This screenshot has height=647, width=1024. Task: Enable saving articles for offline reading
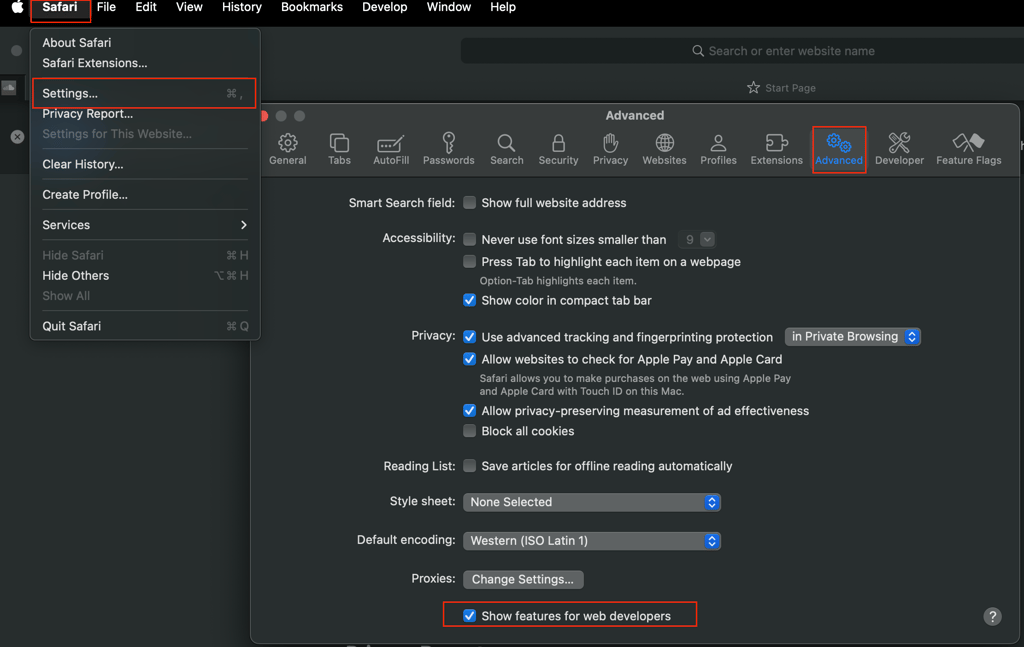point(469,466)
